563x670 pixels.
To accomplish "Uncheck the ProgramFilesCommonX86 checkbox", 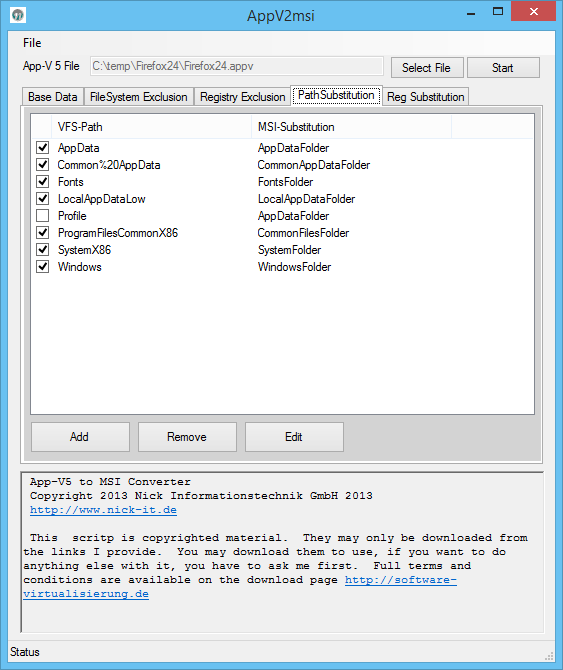I will 42,233.
